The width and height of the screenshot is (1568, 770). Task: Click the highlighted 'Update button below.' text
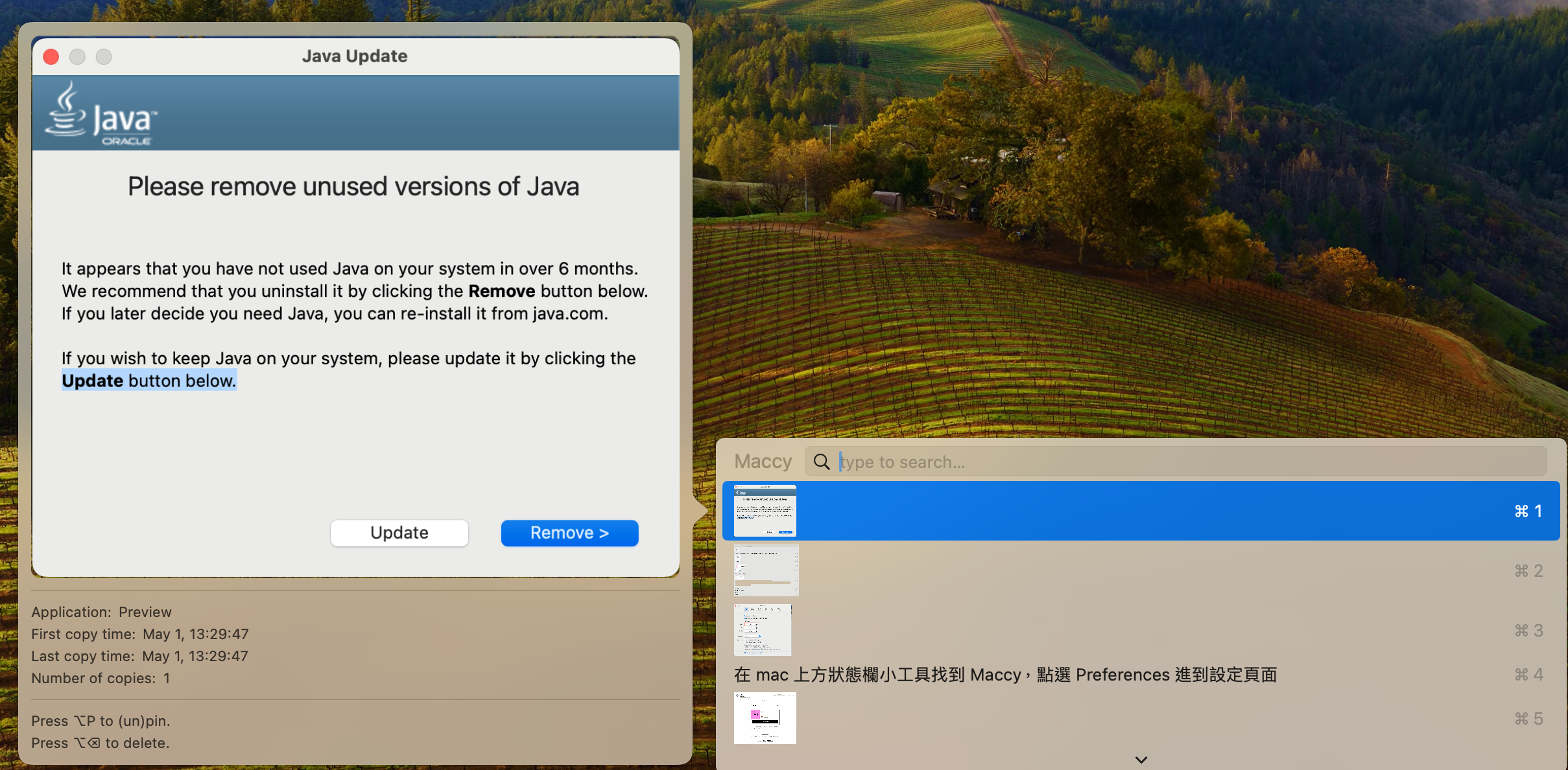coord(149,380)
